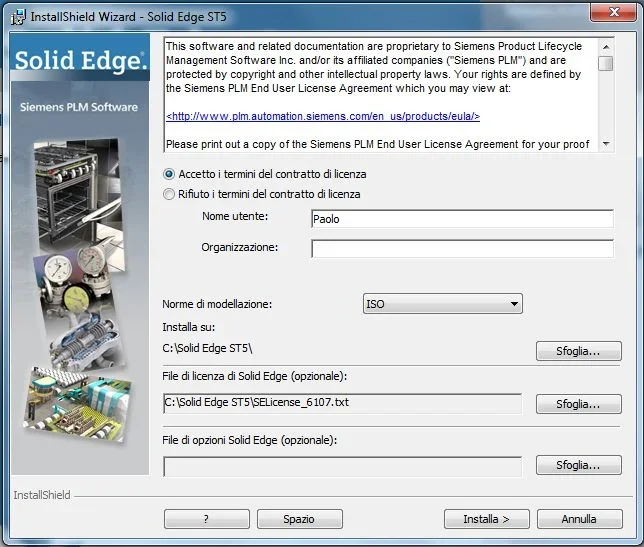Click the C:\Solid Edge ST5\ install path text

tap(207, 348)
